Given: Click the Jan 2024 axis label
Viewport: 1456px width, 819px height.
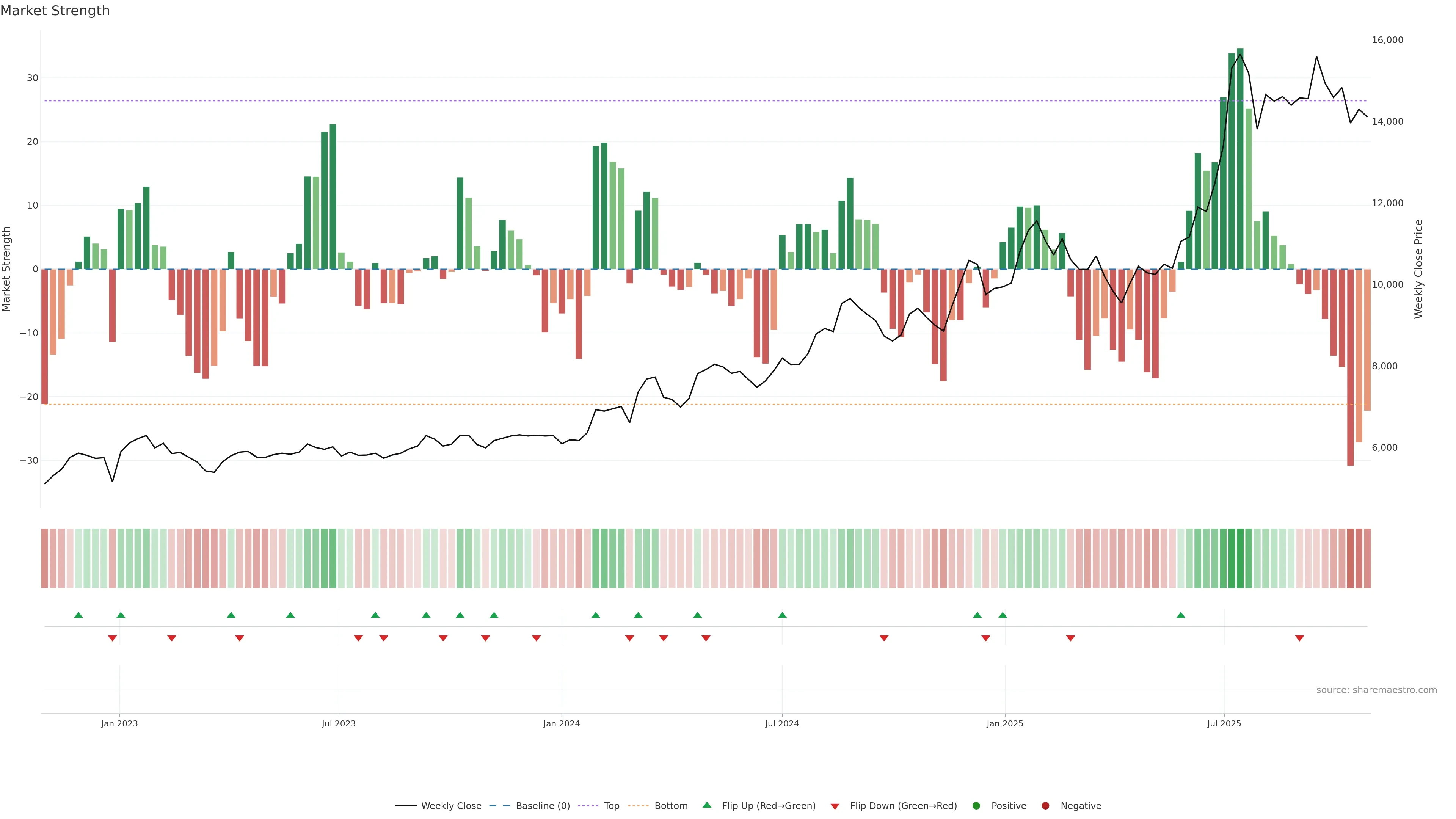Looking at the screenshot, I should pos(561,723).
